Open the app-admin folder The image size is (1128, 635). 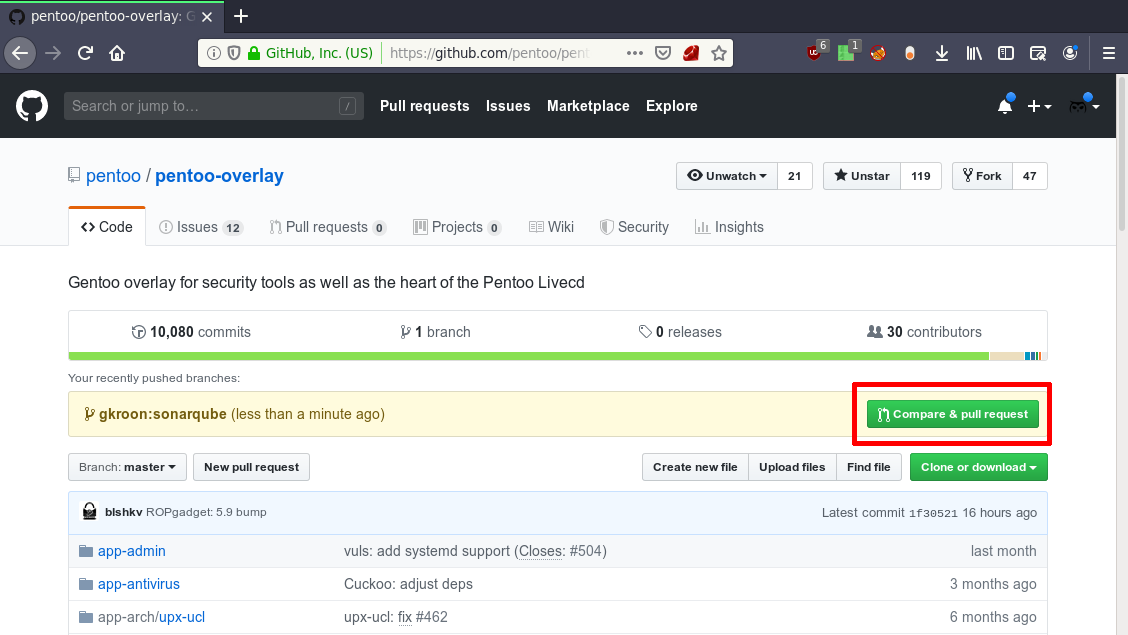(132, 551)
